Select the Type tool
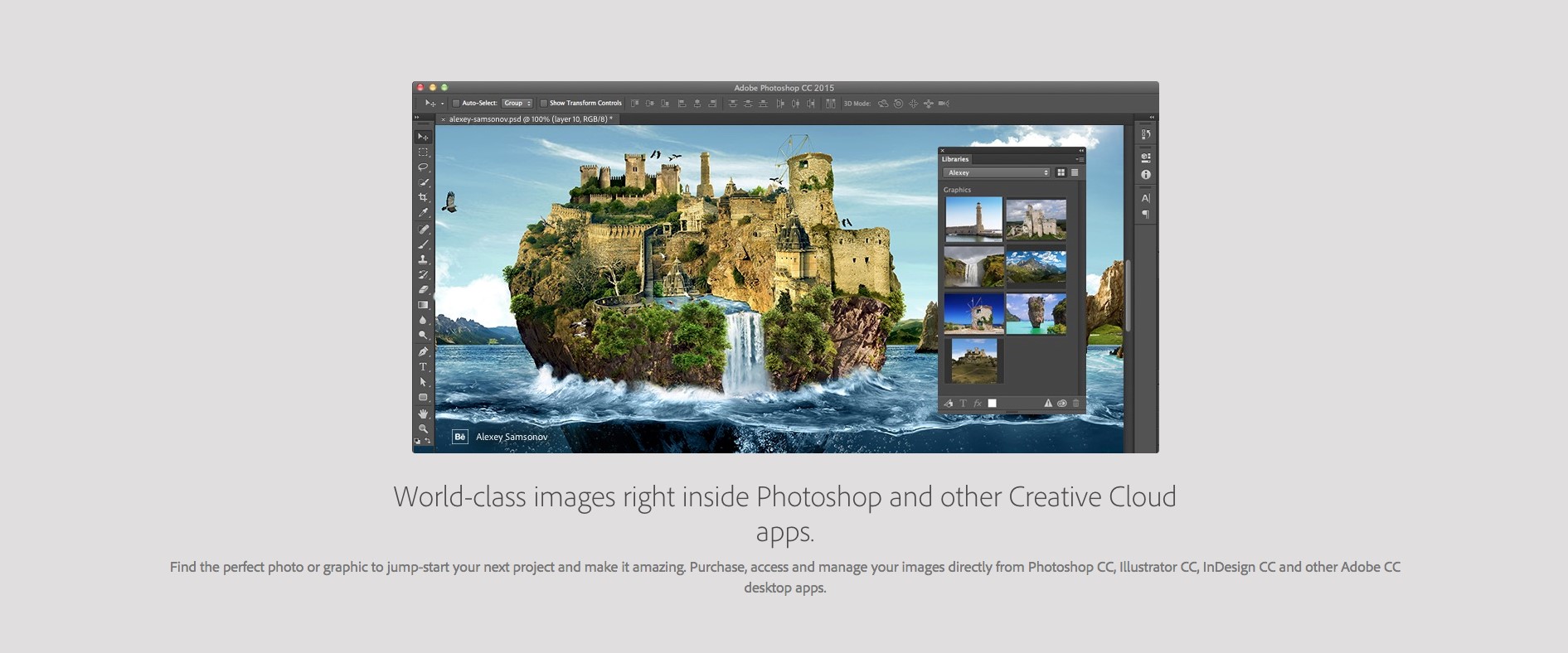The width and height of the screenshot is (1568, 653). coord(423,367)
